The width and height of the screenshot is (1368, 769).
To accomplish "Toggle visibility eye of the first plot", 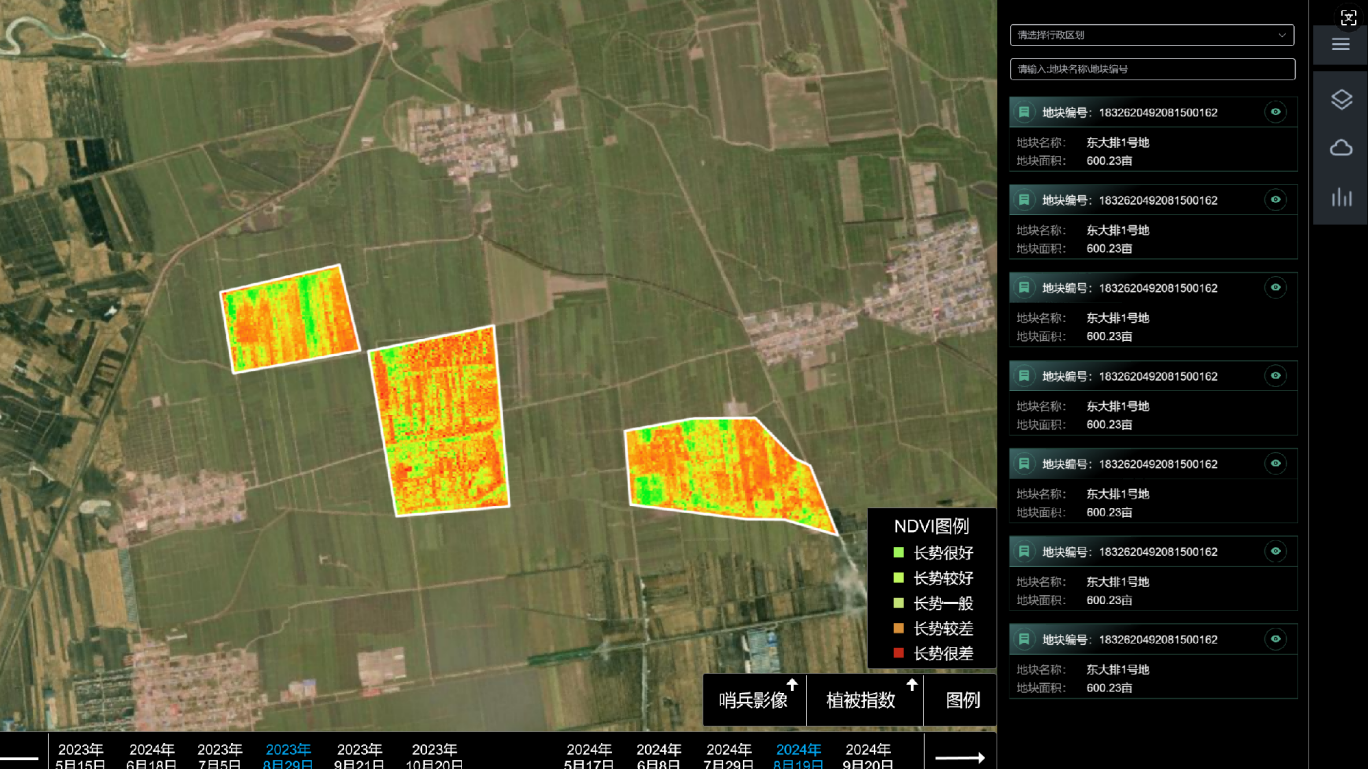I will [x=1275, y=112].
